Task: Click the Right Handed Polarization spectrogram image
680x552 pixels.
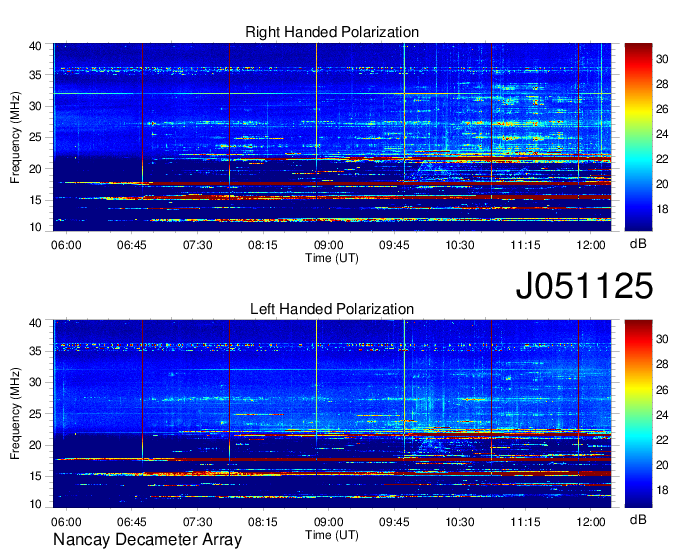Action: tap(332, 137)
